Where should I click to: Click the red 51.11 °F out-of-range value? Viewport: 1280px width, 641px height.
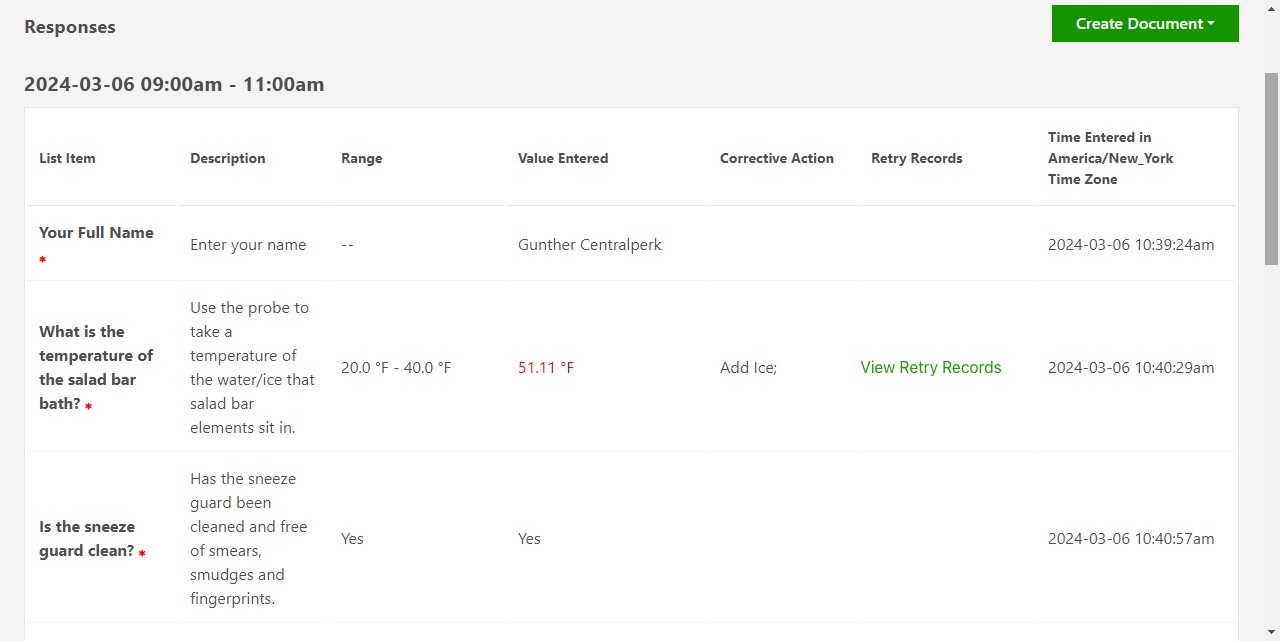click(545, 367)
